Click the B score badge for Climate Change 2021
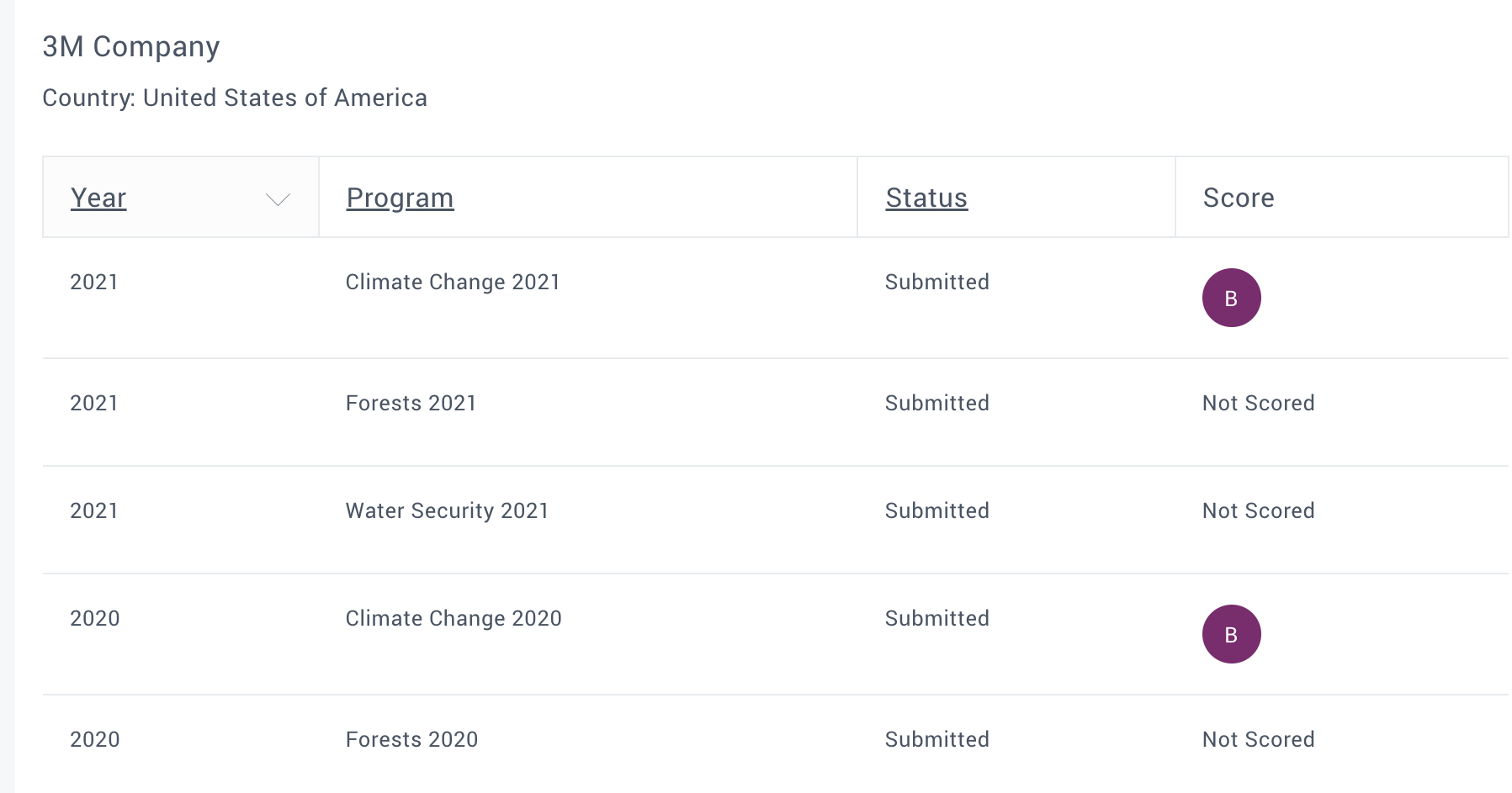This screenshot has width=1512, height=793. coord(1231,298)
